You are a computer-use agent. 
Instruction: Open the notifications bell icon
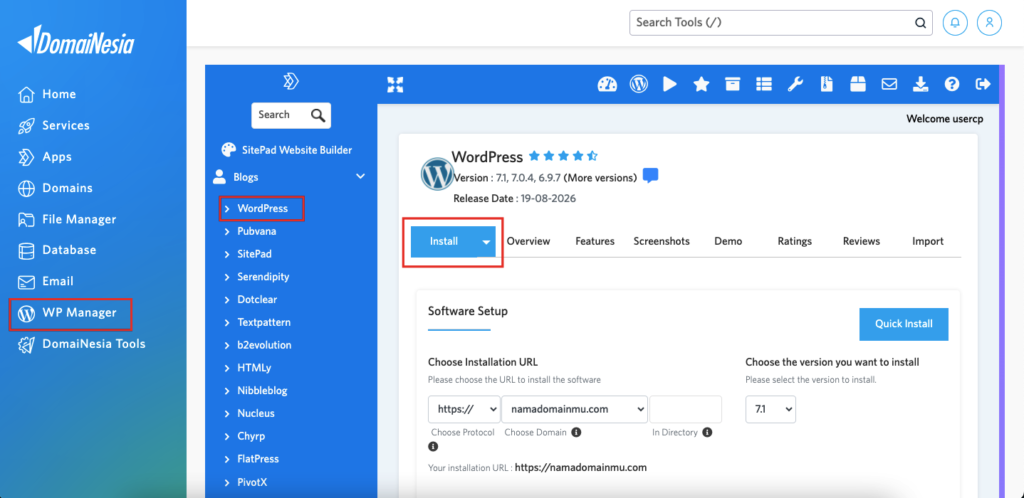955,23
